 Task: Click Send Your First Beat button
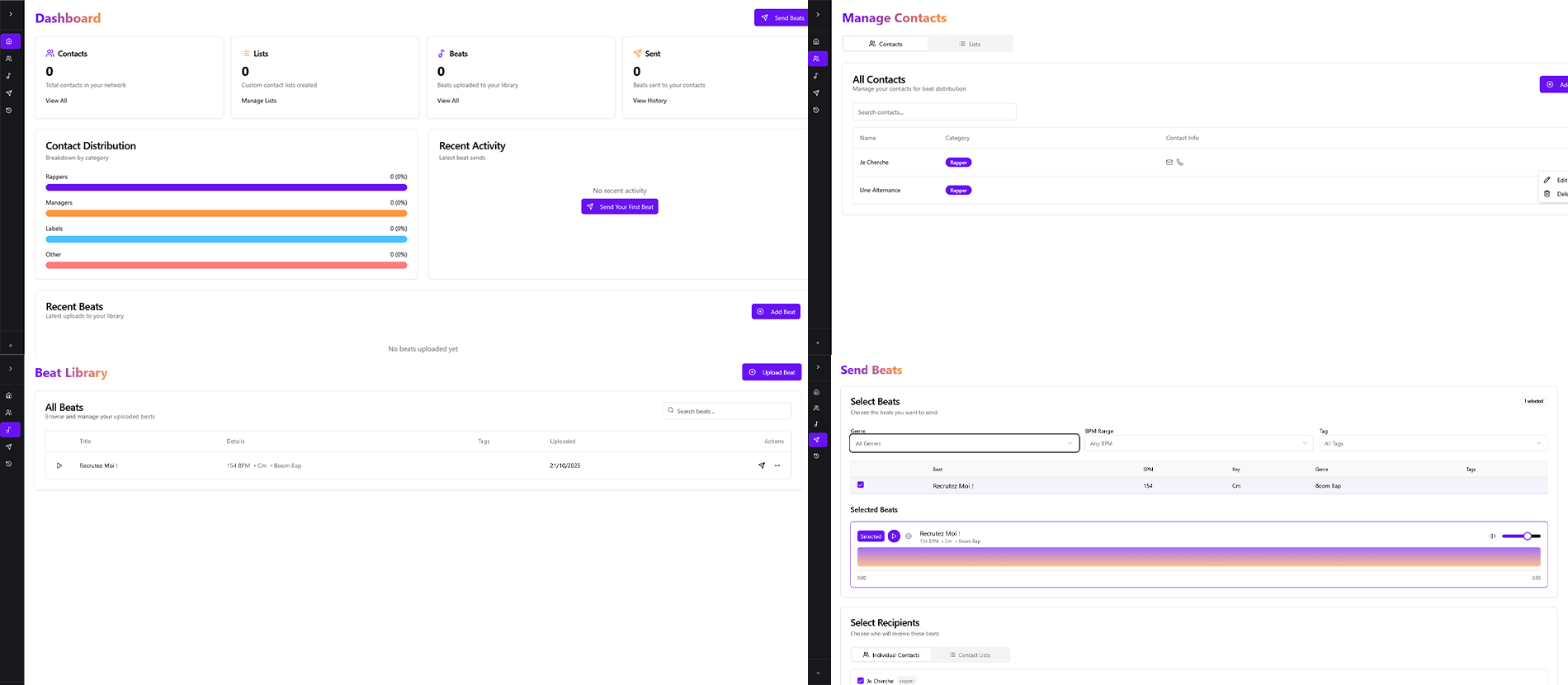point(620,207)
